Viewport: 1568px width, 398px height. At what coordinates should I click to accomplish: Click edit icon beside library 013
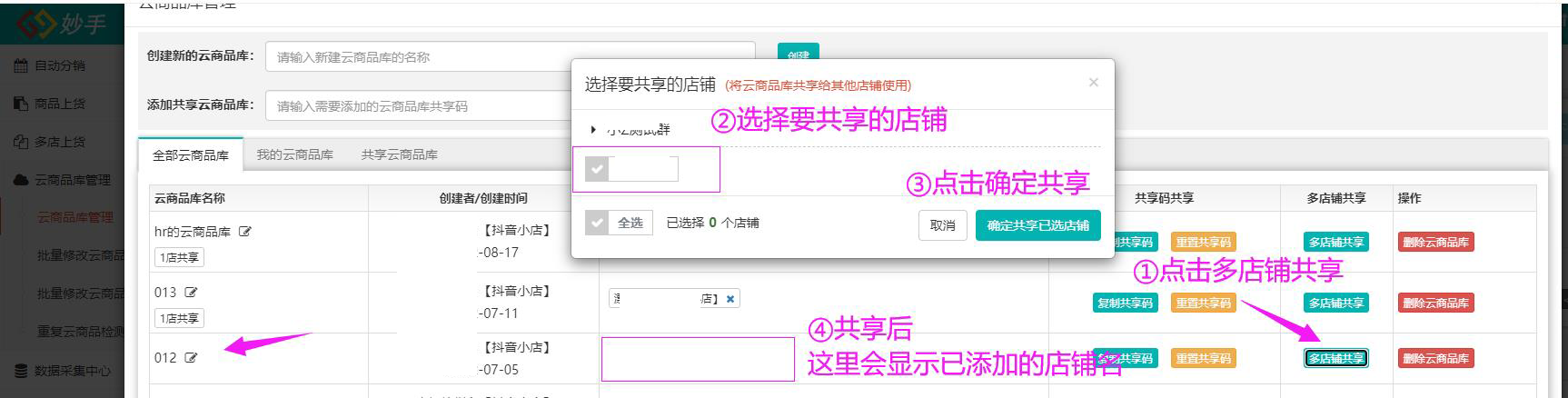point(191,293)
